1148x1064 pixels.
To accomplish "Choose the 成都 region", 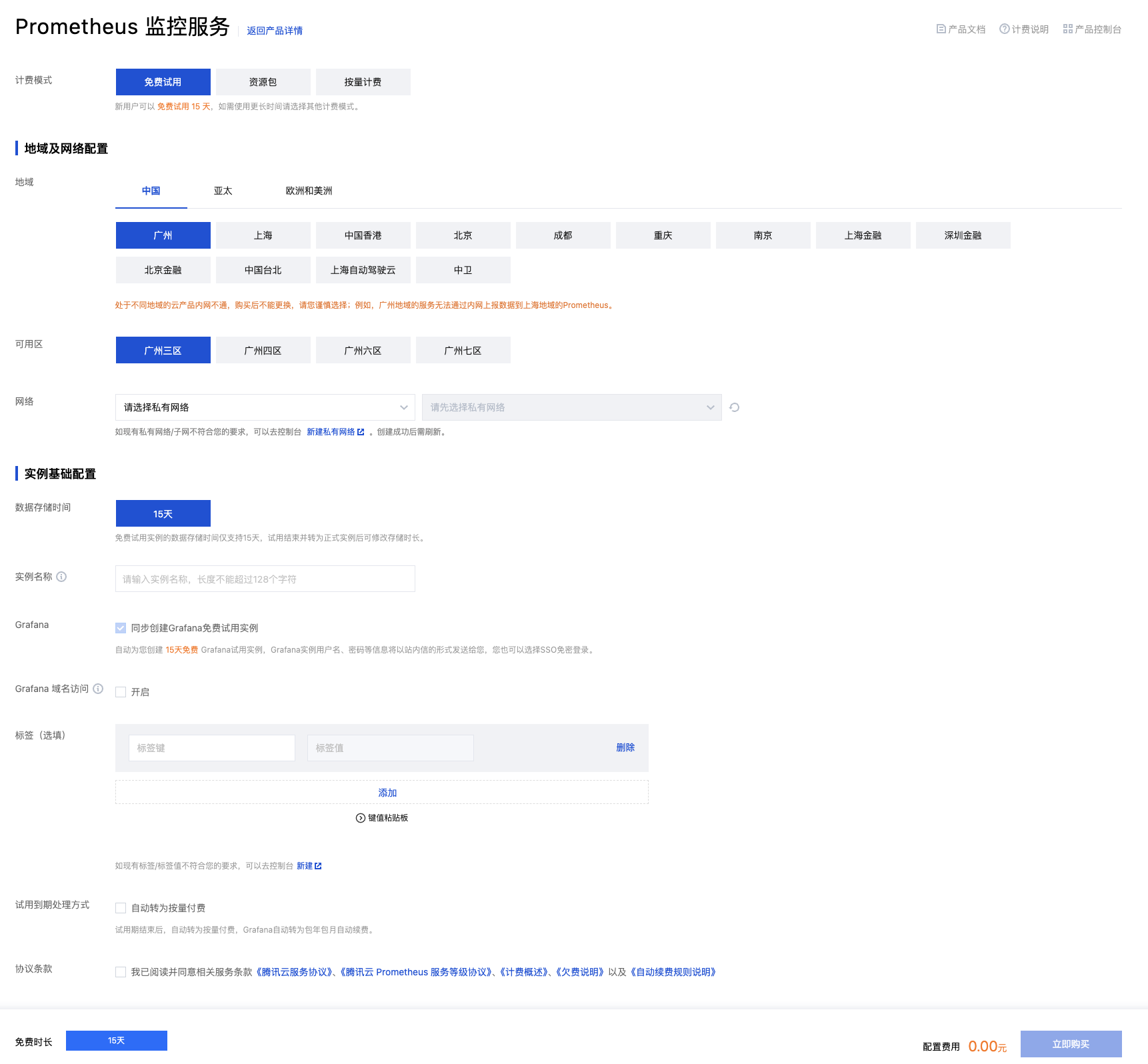I will (563, 235).
